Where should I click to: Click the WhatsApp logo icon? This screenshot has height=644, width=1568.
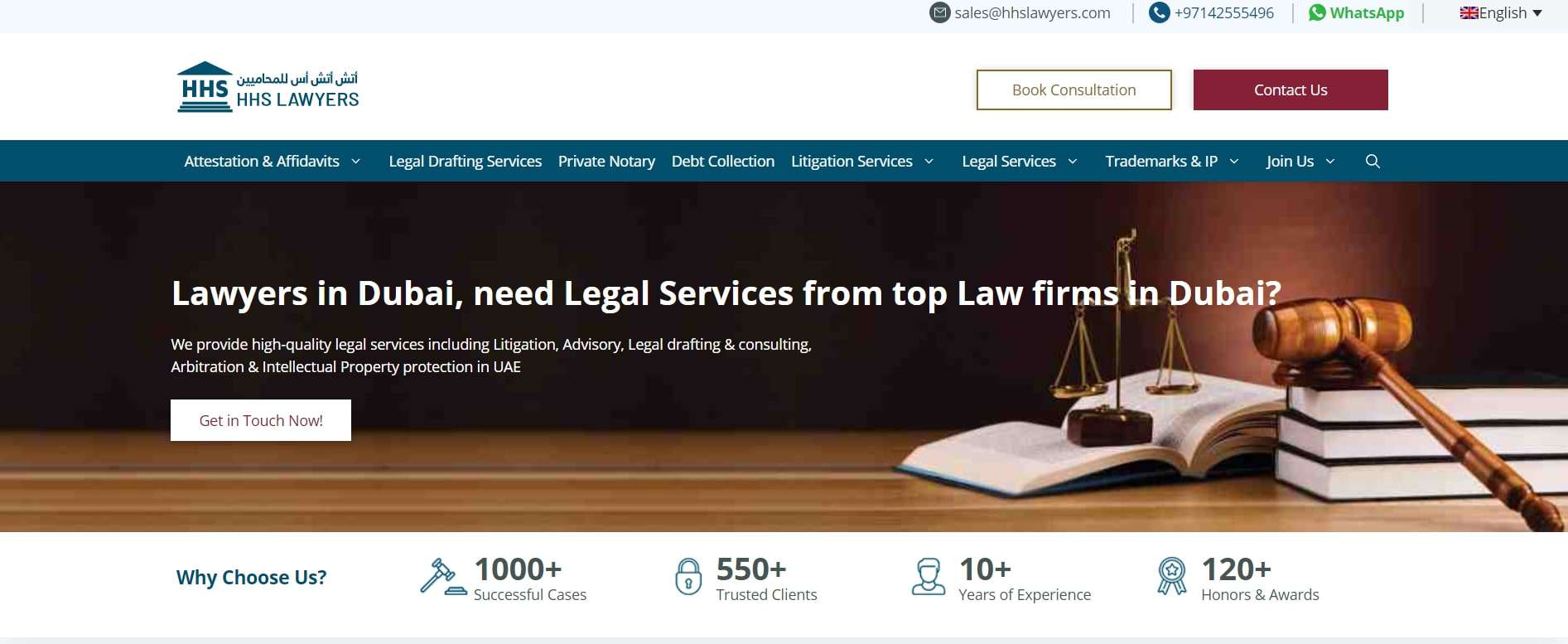pos(1317,12)
